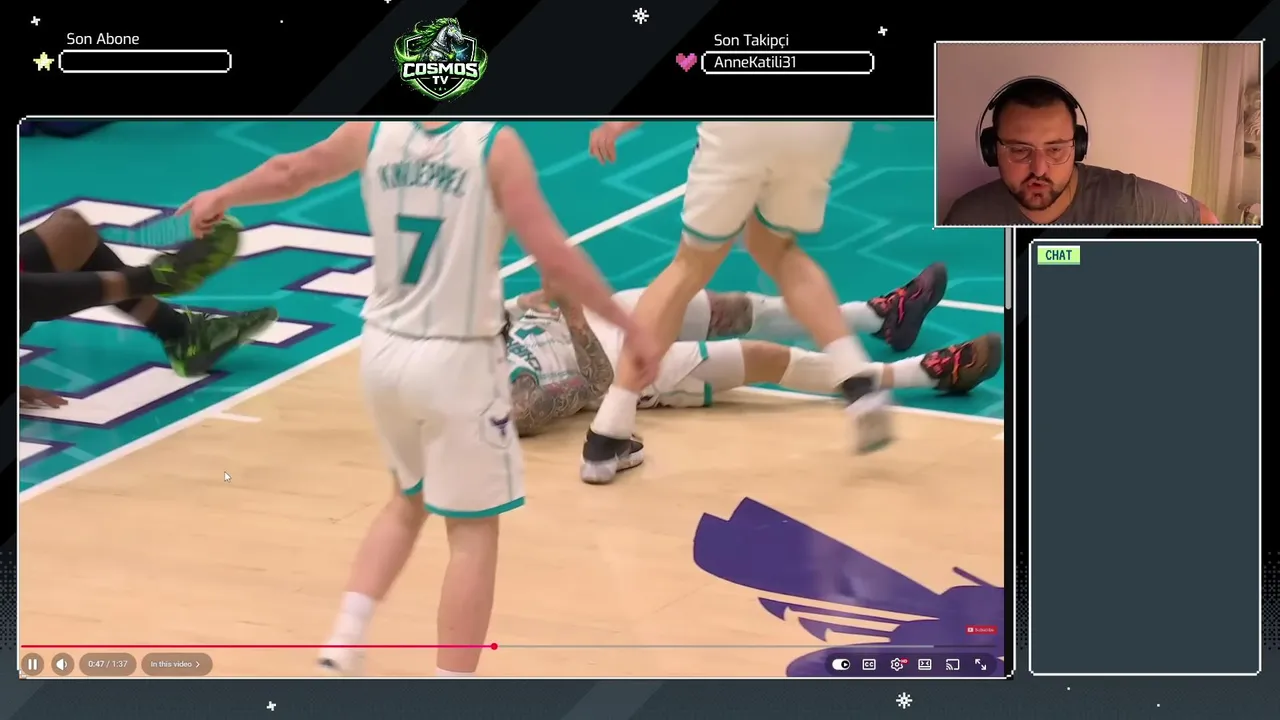Toggle the autoplay switch
Screen dimensions: 1280x720
pyautogui.click(x=841, y=664)
